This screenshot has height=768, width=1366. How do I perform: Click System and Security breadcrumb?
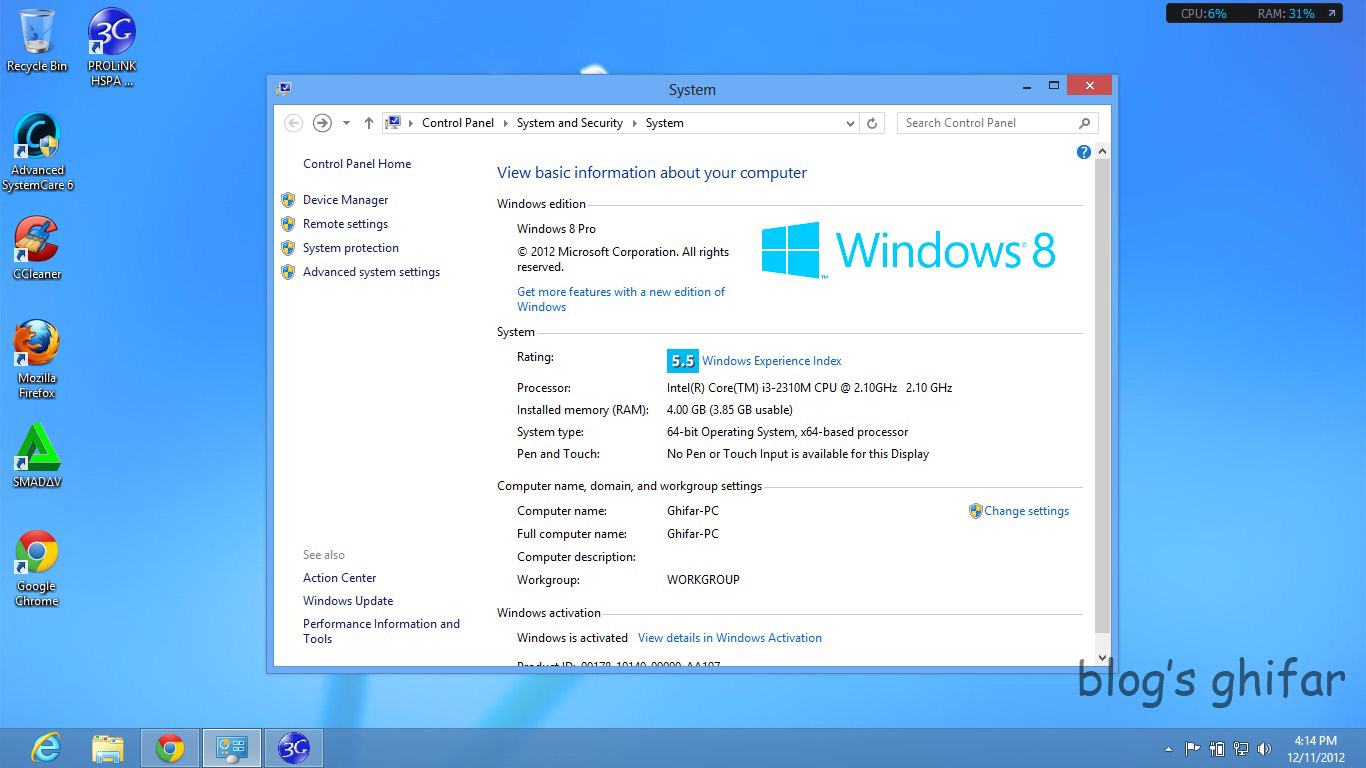[569, 123]
